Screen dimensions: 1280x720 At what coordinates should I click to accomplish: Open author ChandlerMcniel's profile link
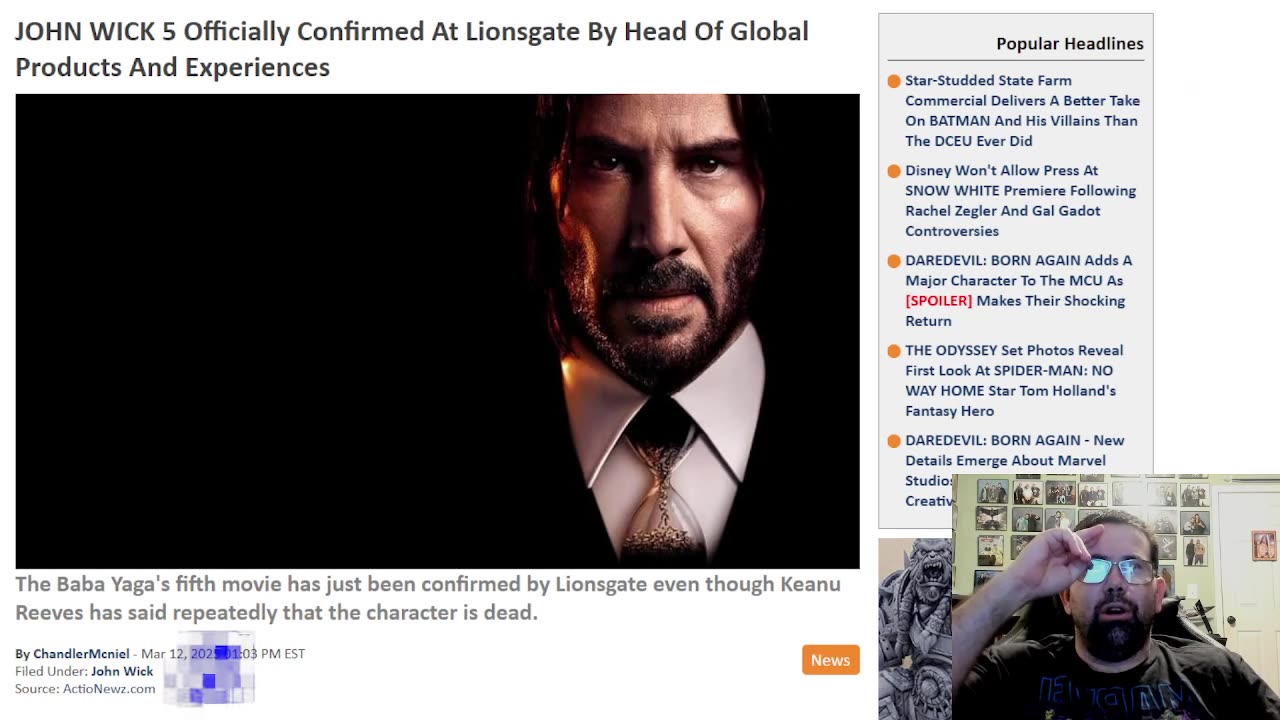81,653
